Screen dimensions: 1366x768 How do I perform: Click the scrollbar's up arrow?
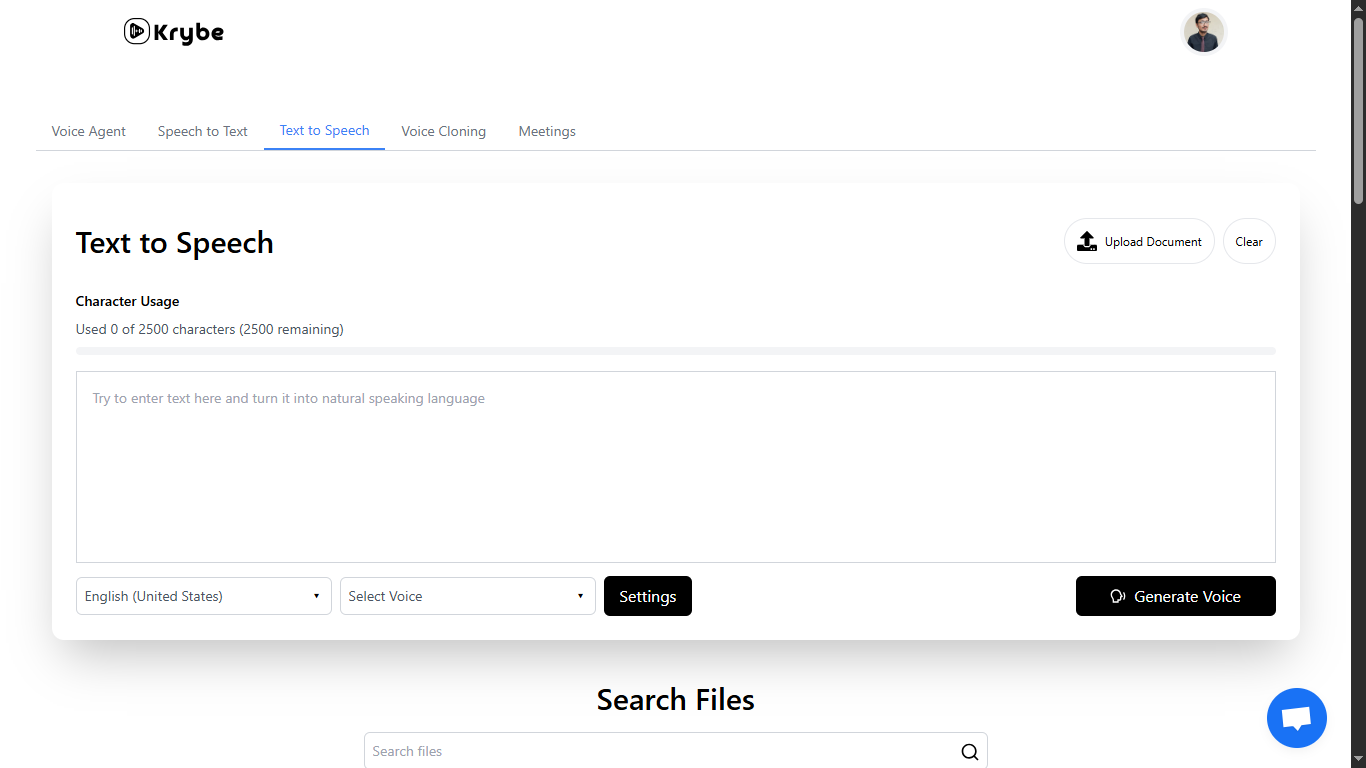[1358, 7]
